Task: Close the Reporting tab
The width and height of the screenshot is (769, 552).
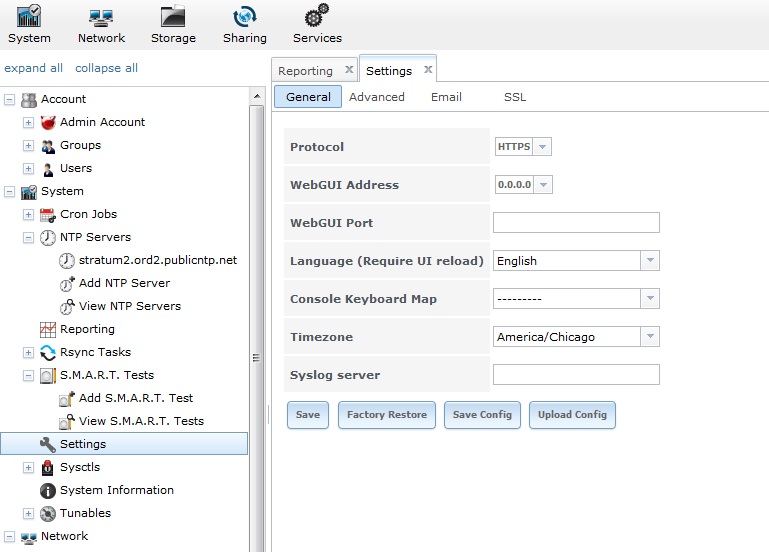Action: (x=349, y=70)
